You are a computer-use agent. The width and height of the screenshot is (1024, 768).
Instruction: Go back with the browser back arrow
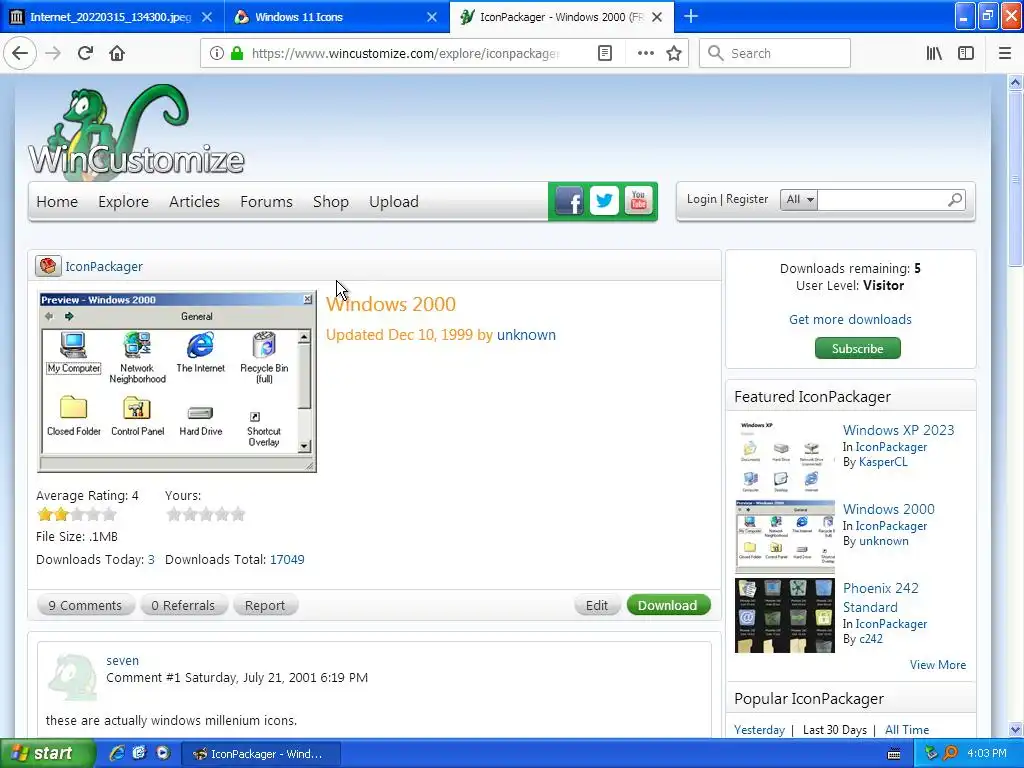(x=20, y=53)
